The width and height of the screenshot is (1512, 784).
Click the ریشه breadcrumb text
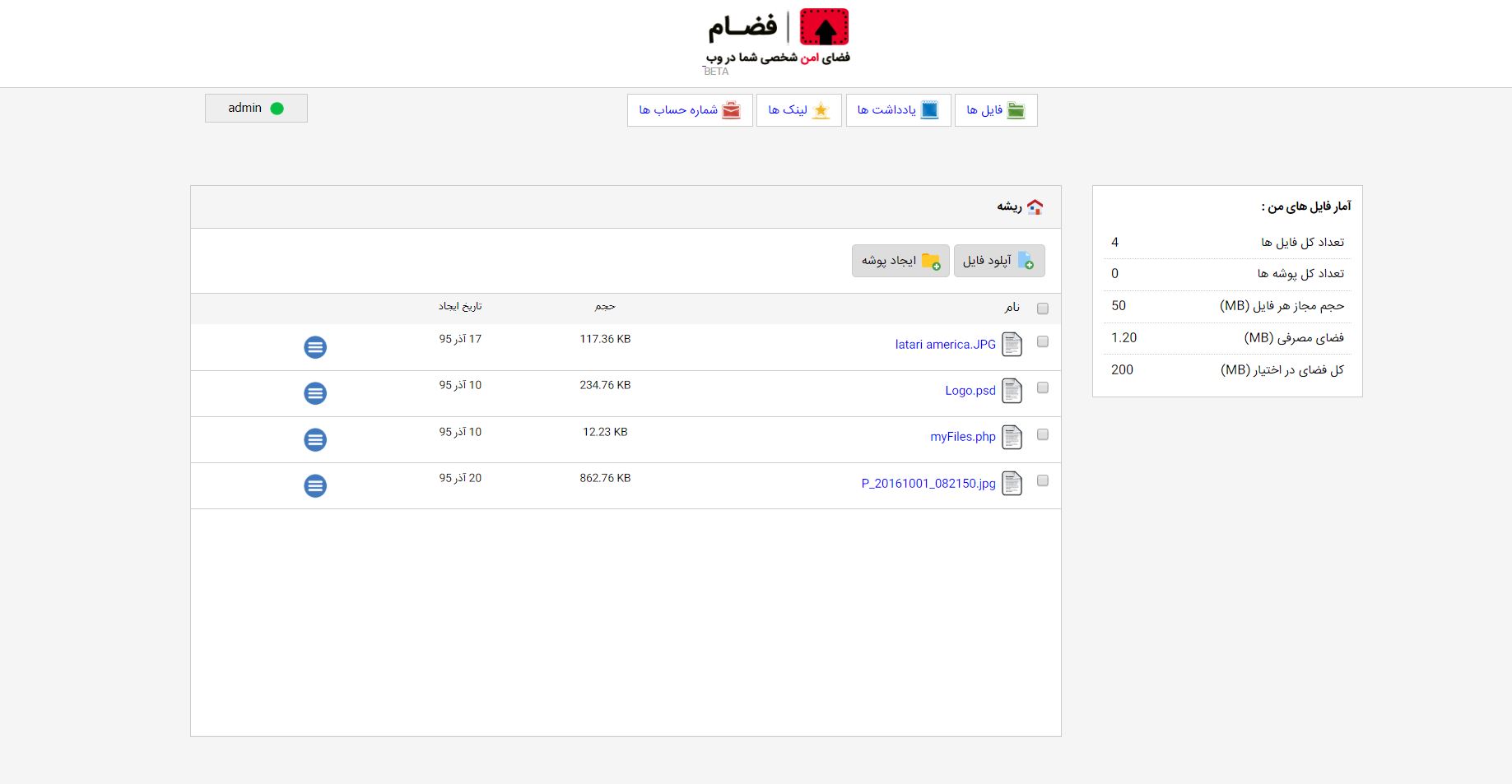[x=1009, y=206]
